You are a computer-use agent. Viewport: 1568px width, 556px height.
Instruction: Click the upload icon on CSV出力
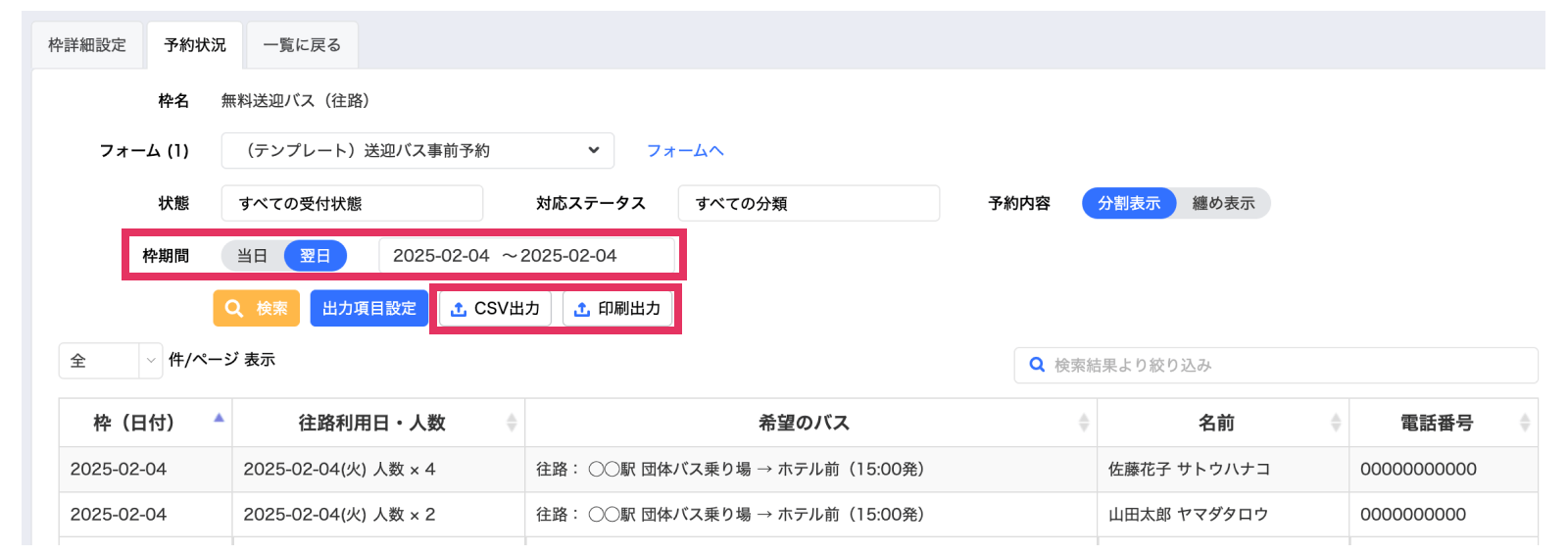coord(458,309)
